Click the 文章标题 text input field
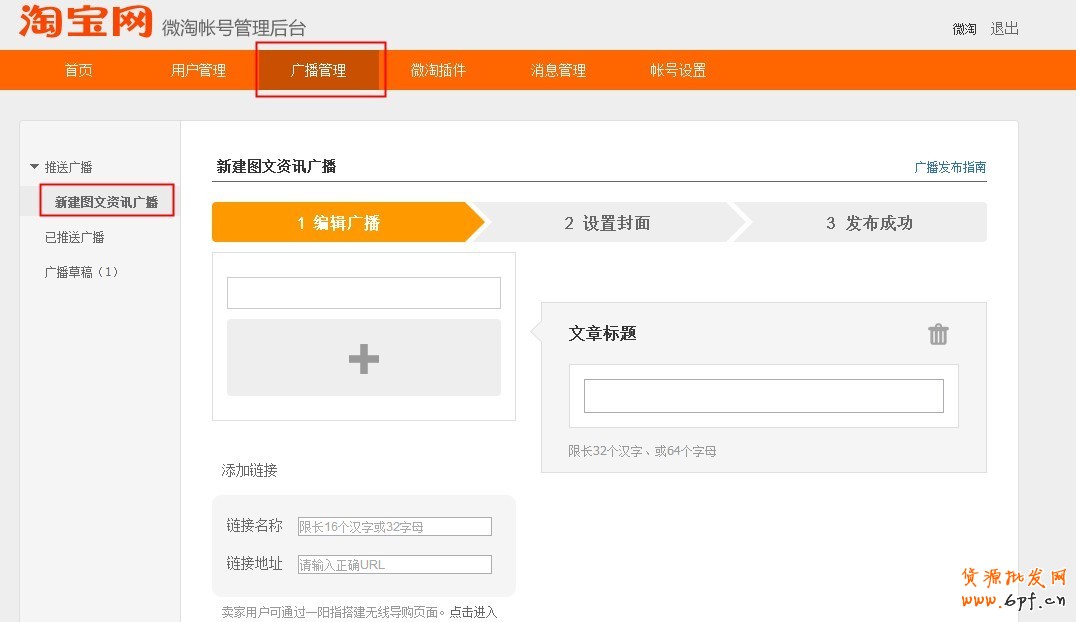 pyautogui.click(x=763, y=396)
